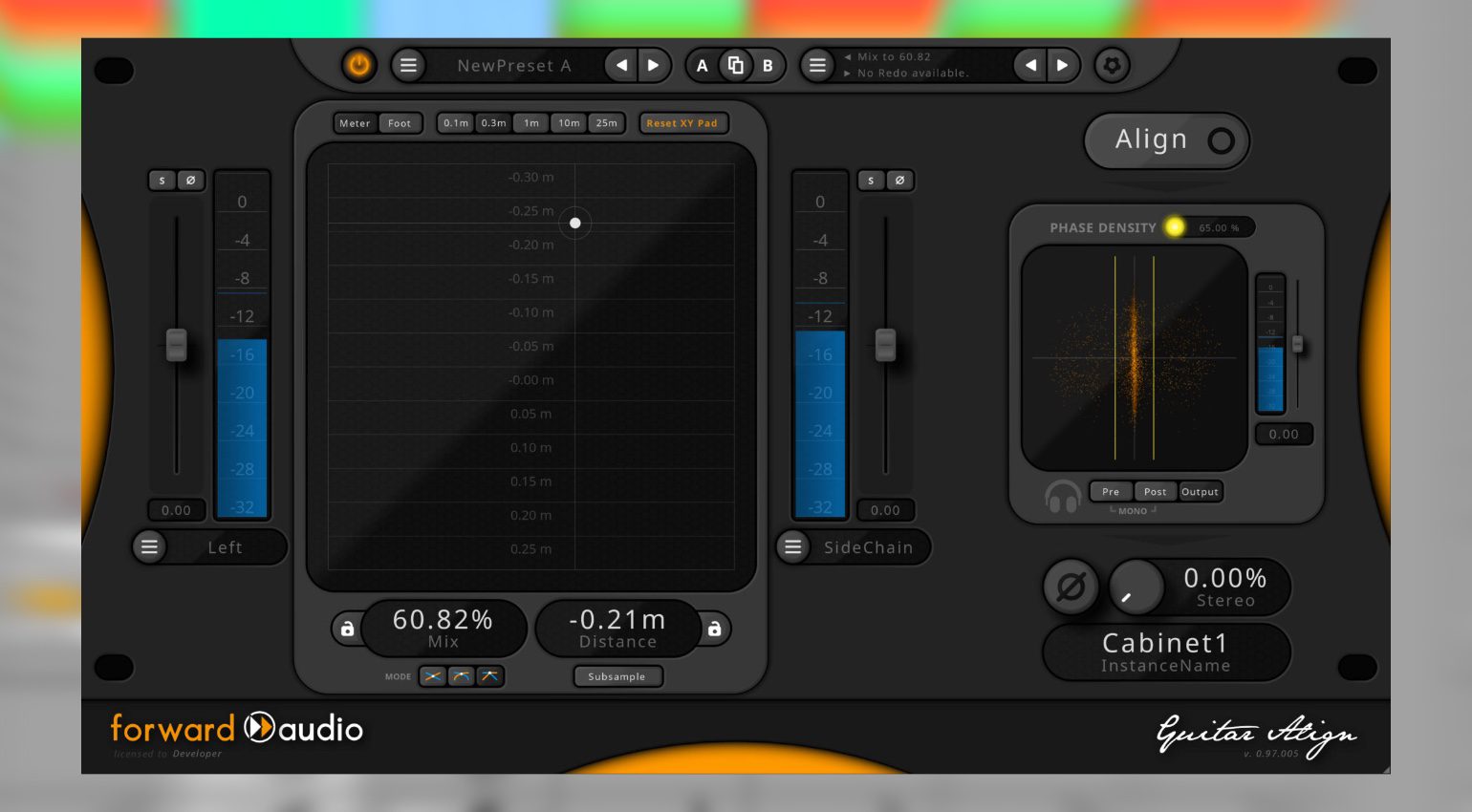1472x812 pixels.
Task: Select the first crossfade mode icon
Action: (x=434, y=676)
